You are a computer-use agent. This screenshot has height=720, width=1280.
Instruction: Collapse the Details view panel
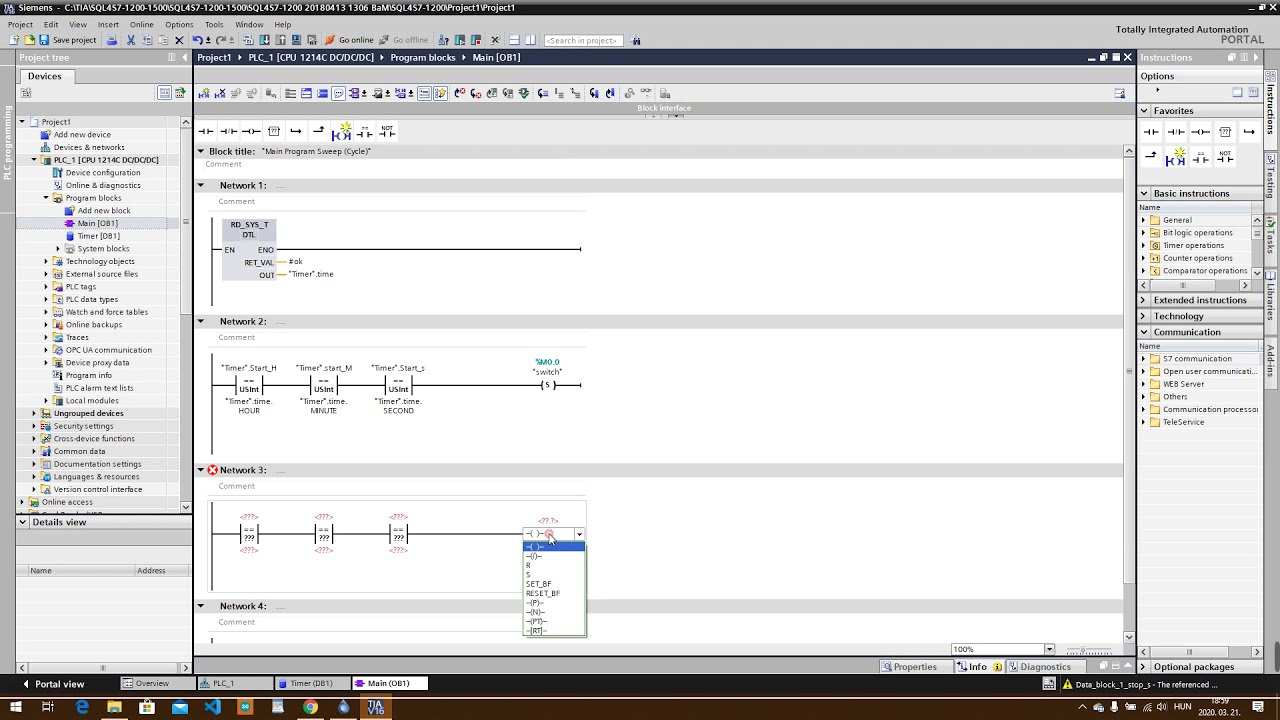click(22, 522)
